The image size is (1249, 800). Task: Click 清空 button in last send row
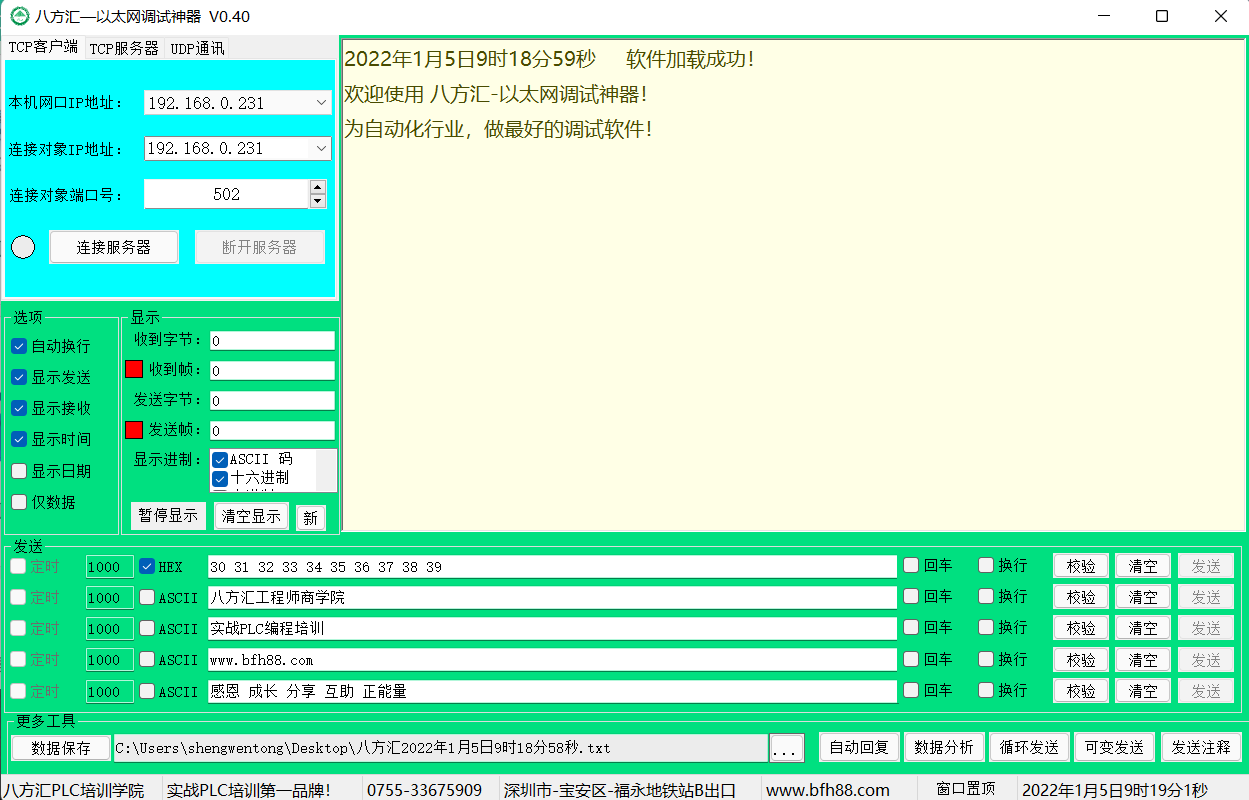pos(1143,690)
